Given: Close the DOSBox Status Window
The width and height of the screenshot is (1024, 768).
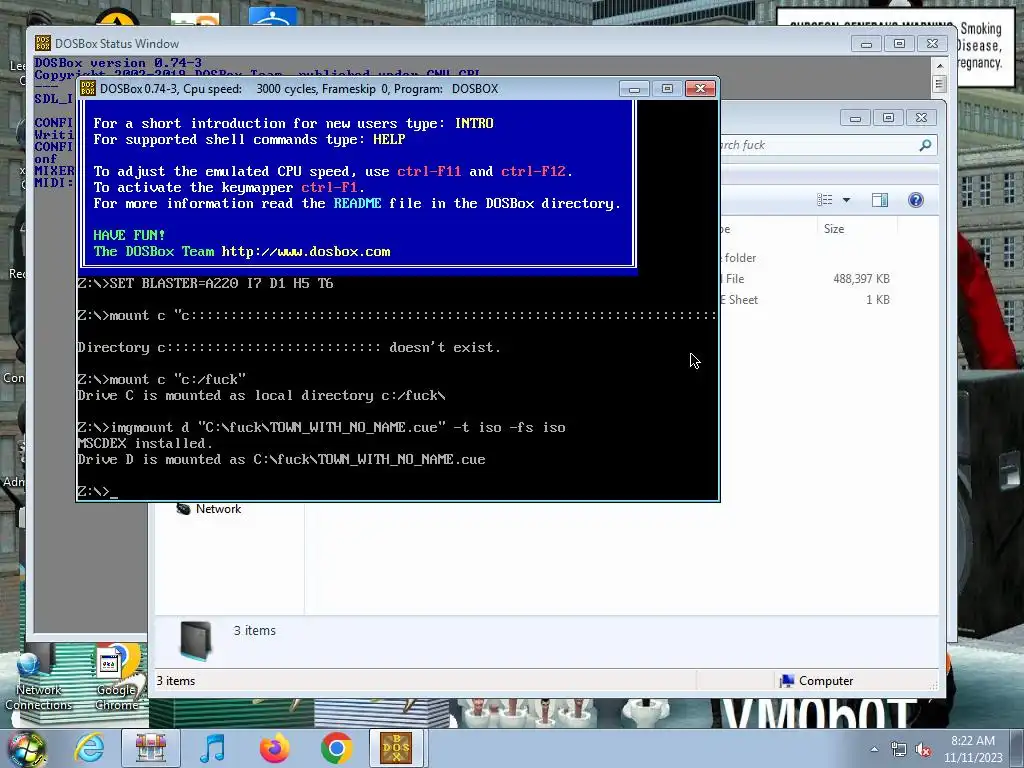Looking at the screenshot, I should pos(933,44).
